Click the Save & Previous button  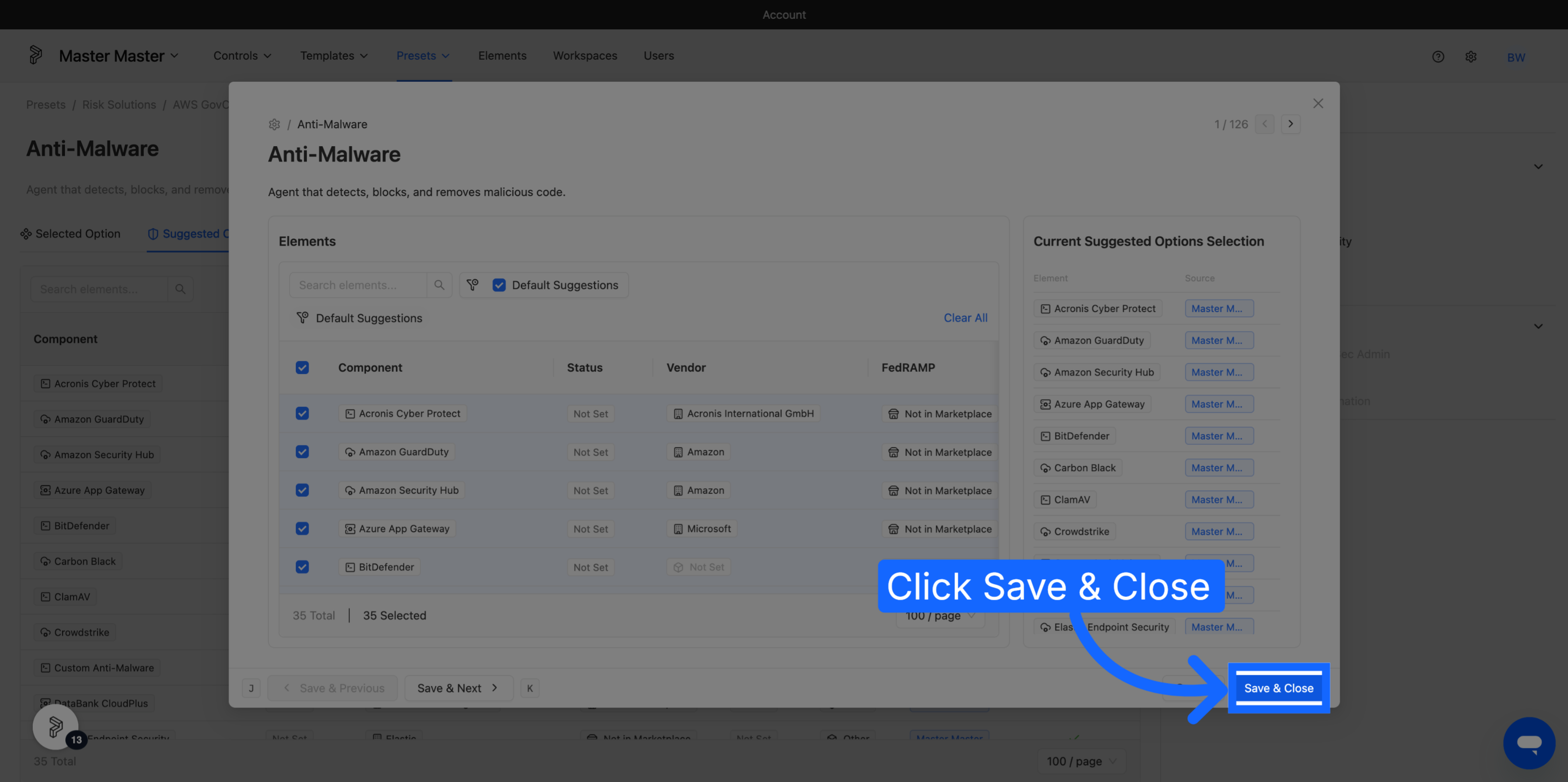[x=333, y=688]
